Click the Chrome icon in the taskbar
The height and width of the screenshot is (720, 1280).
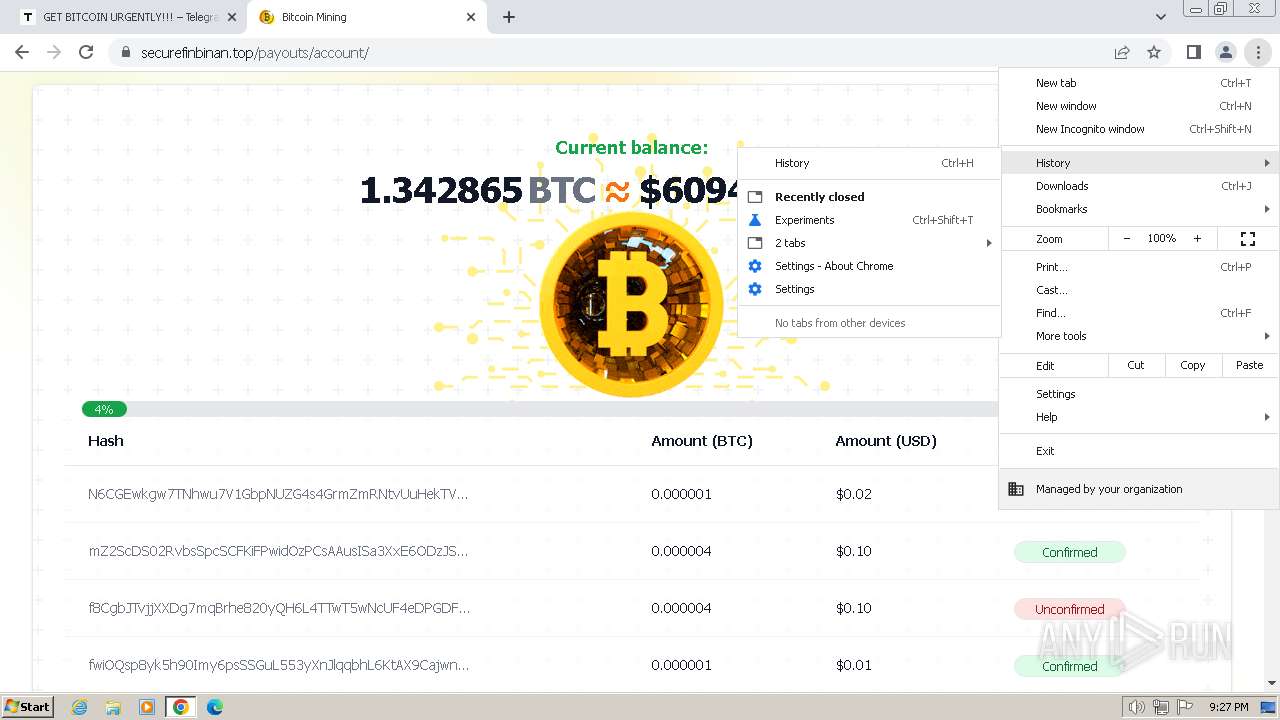tap(181, 707)
